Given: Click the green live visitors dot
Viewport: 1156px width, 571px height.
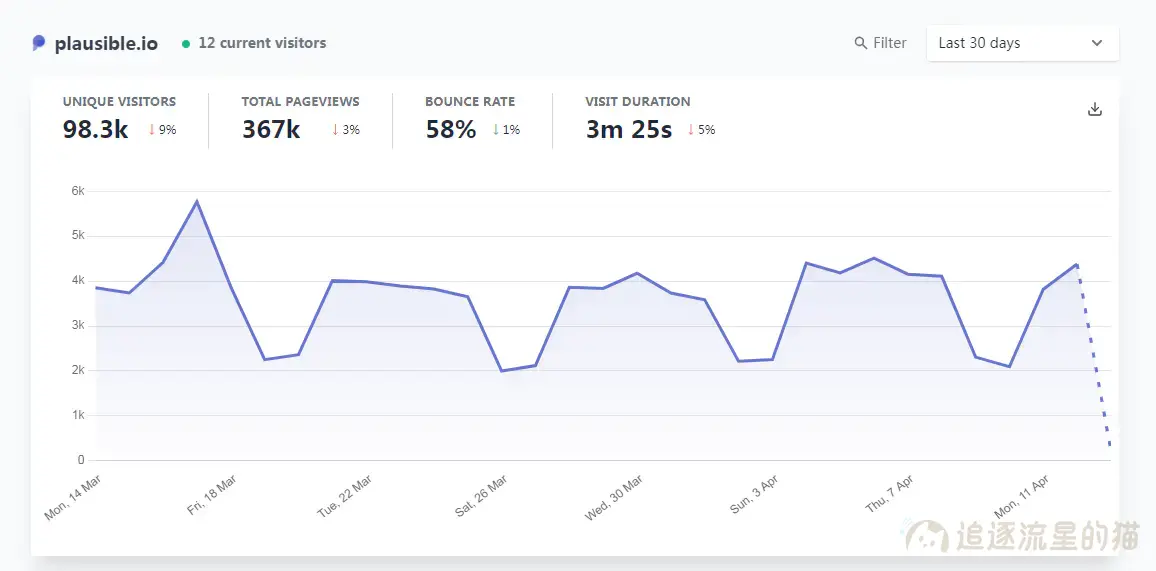Looking at the screenshot, I should pos(186,43).
